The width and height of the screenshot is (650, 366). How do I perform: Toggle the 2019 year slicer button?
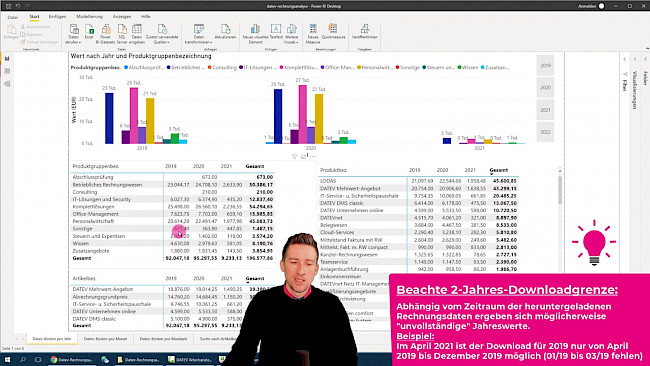(545, 65)
